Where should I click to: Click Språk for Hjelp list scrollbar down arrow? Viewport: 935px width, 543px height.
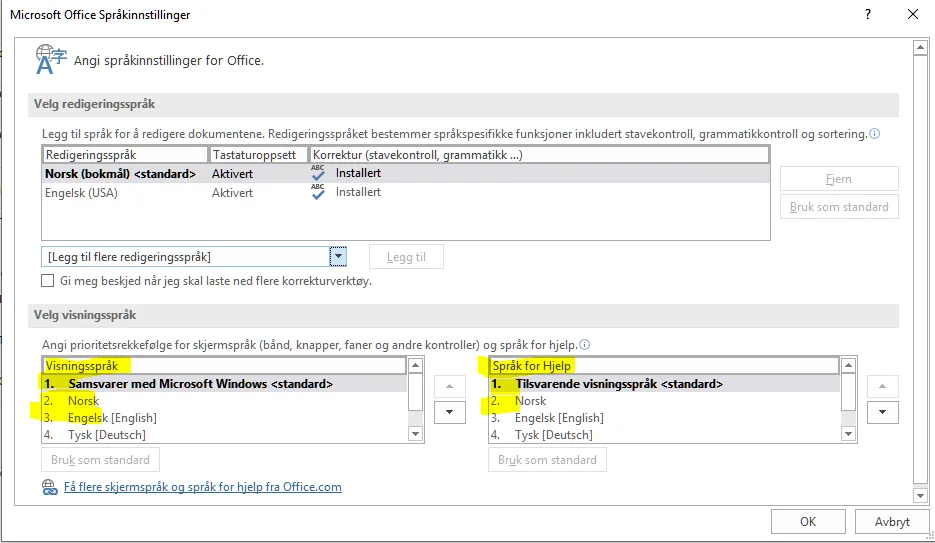point(849,434)
